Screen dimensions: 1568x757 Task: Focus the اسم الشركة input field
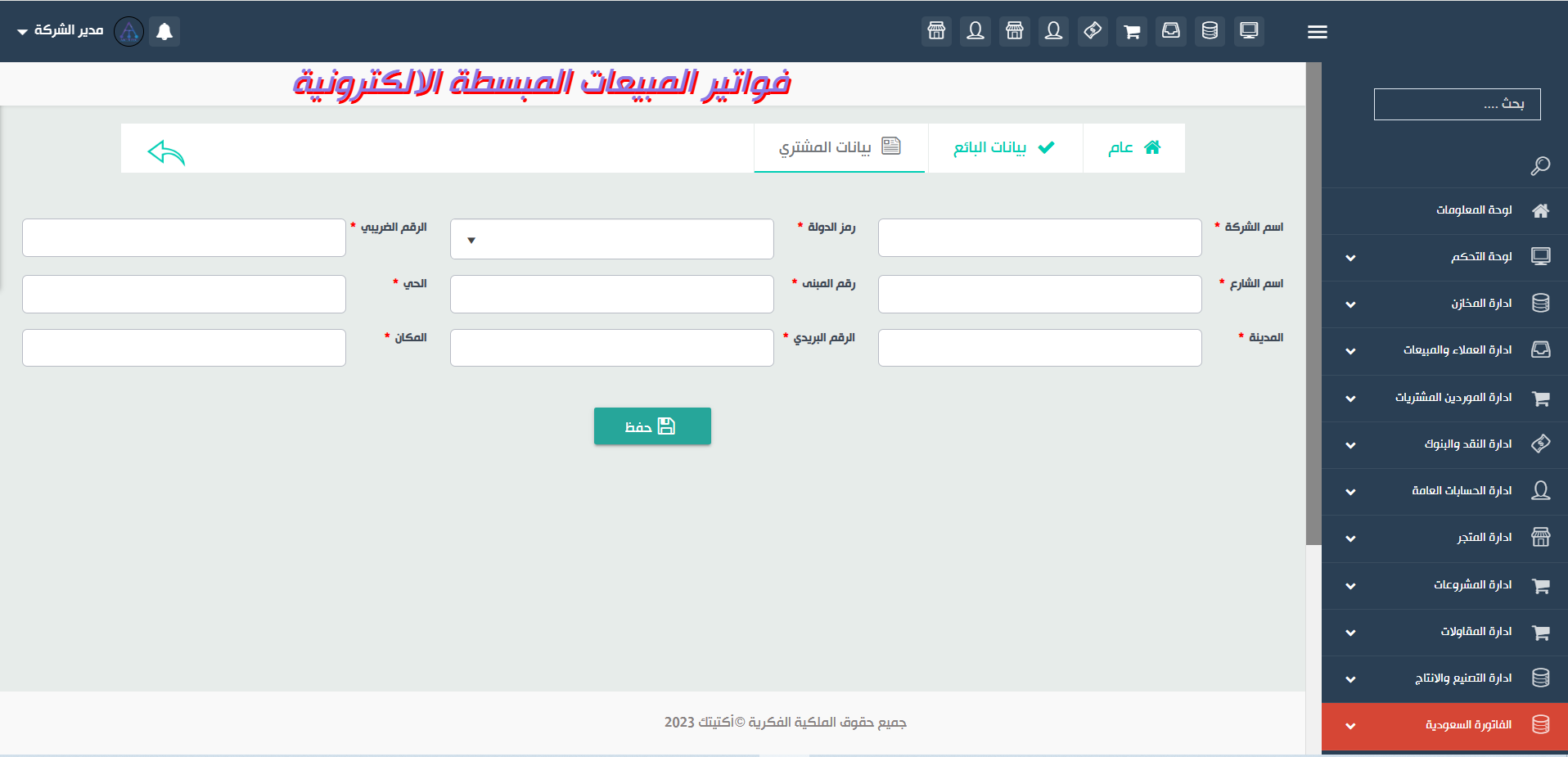point(1039,237)
